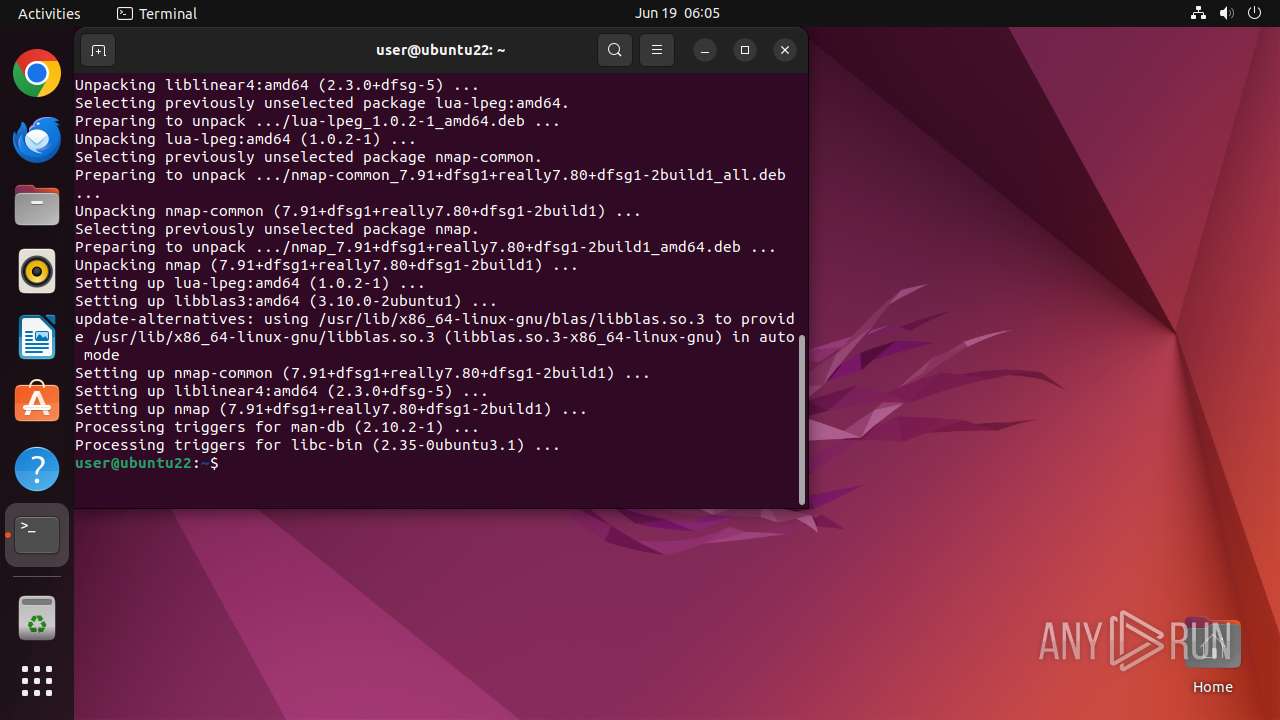1280x720 pixels.
Task: Open Thunderbird Mail from the dock
Action: [37, 139]
